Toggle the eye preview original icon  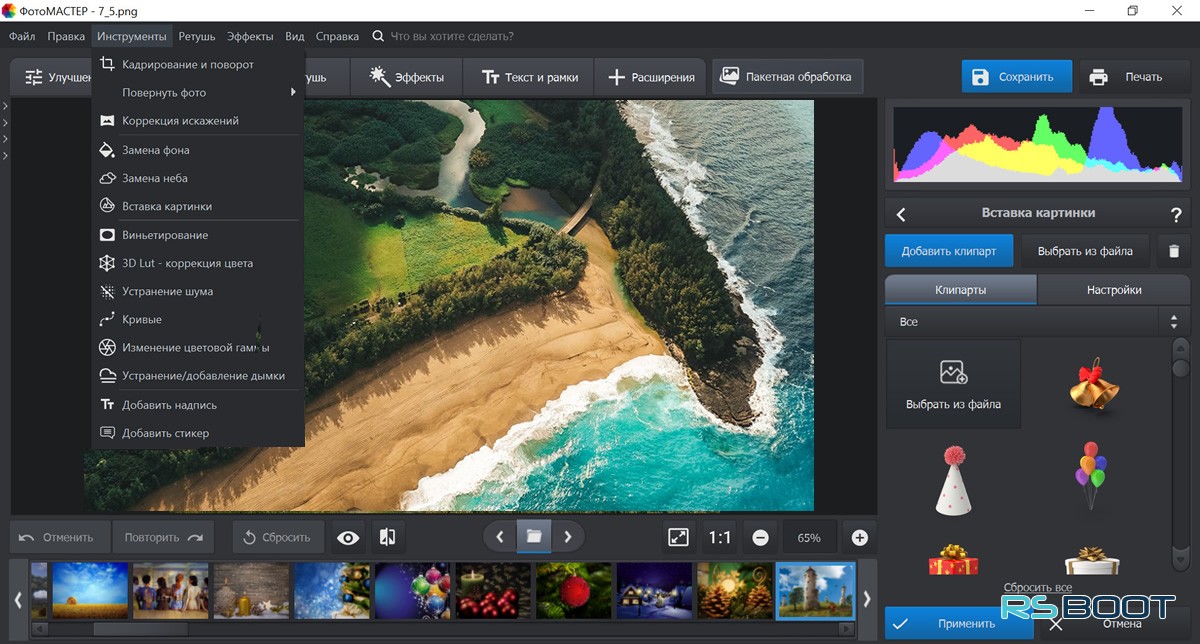tap(348, 537)
